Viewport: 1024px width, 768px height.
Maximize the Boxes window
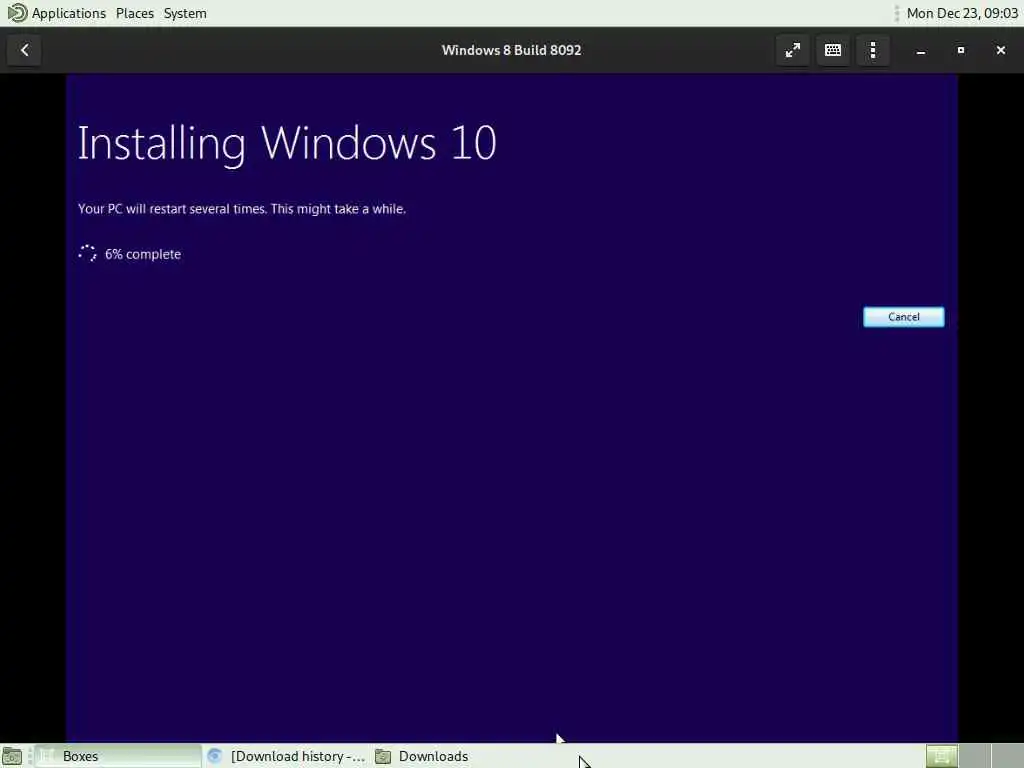click(x=961, y=50)
